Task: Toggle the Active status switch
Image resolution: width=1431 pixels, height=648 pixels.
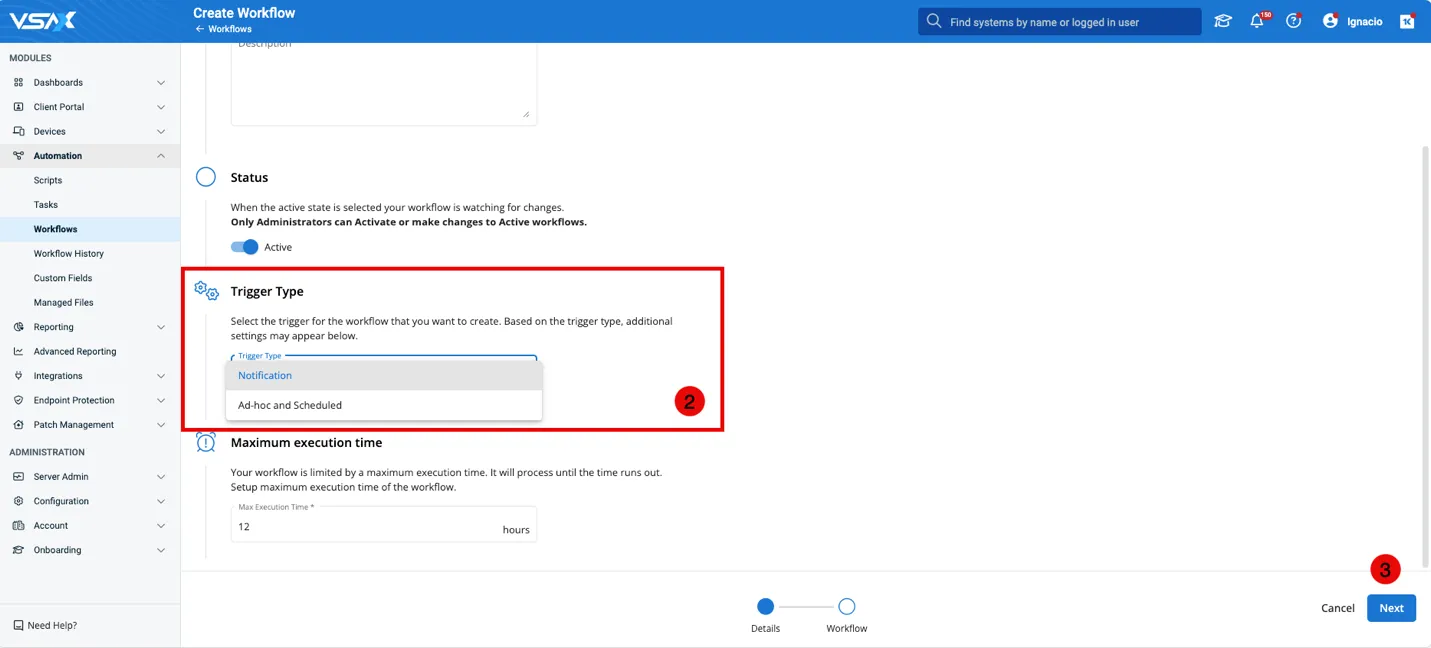Action: pos(245,247)
